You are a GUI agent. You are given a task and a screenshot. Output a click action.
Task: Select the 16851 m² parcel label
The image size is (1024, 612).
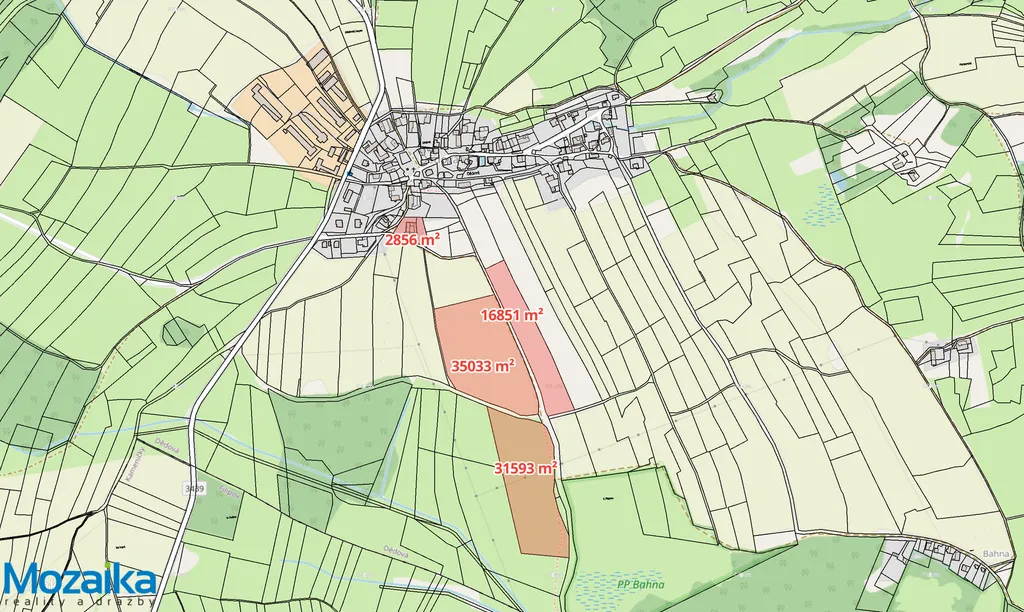pos(511,314)
